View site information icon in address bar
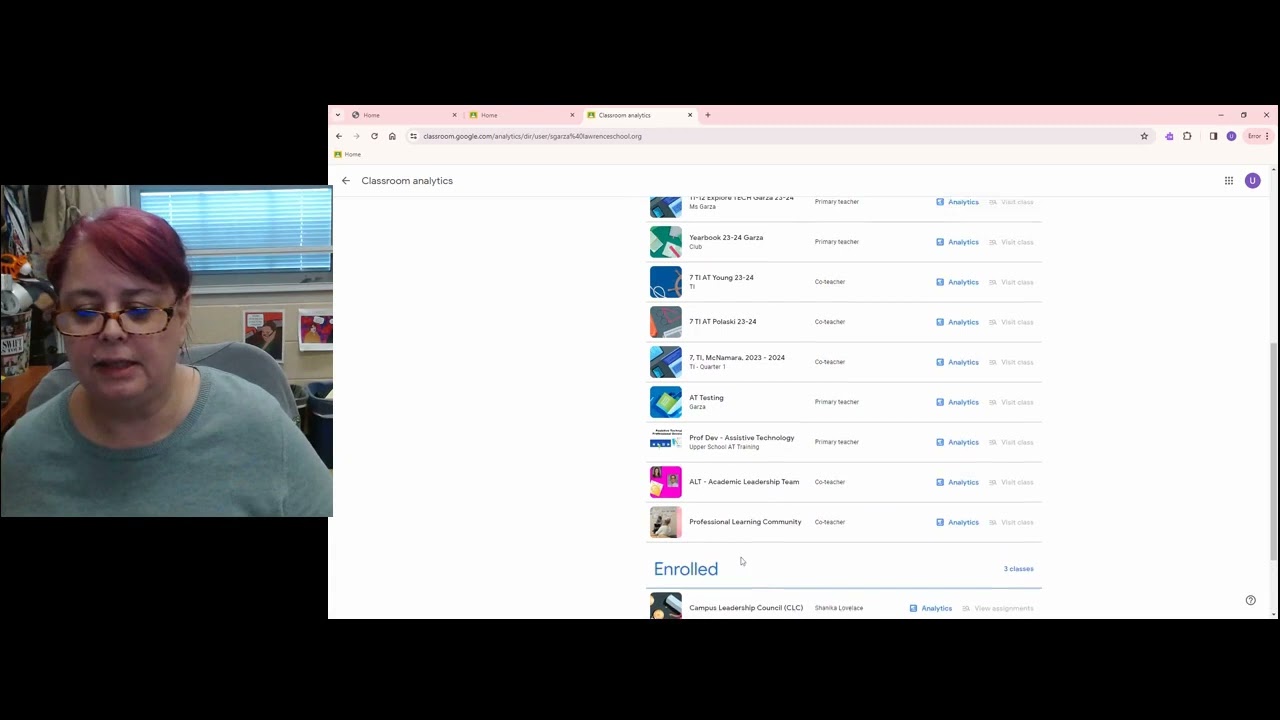Image resolution: width=1280 pixels, height=720 pixels. [413, 136]
